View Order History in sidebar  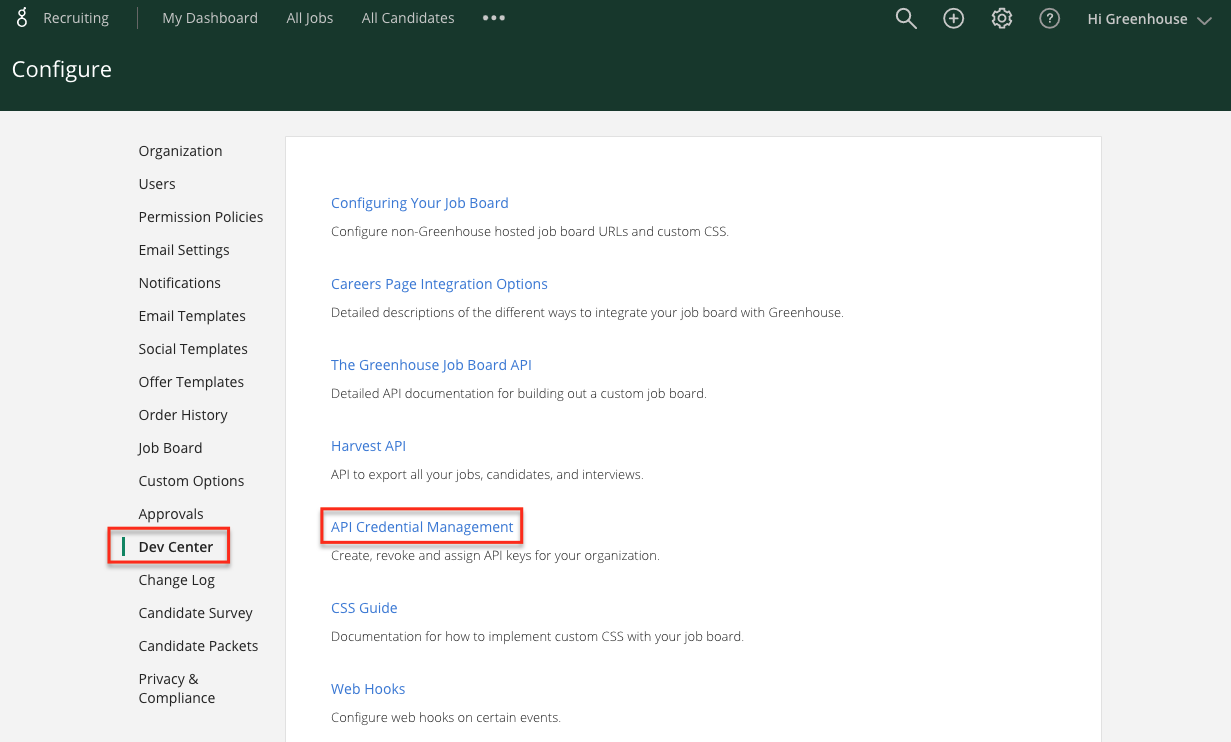point(183,415)
